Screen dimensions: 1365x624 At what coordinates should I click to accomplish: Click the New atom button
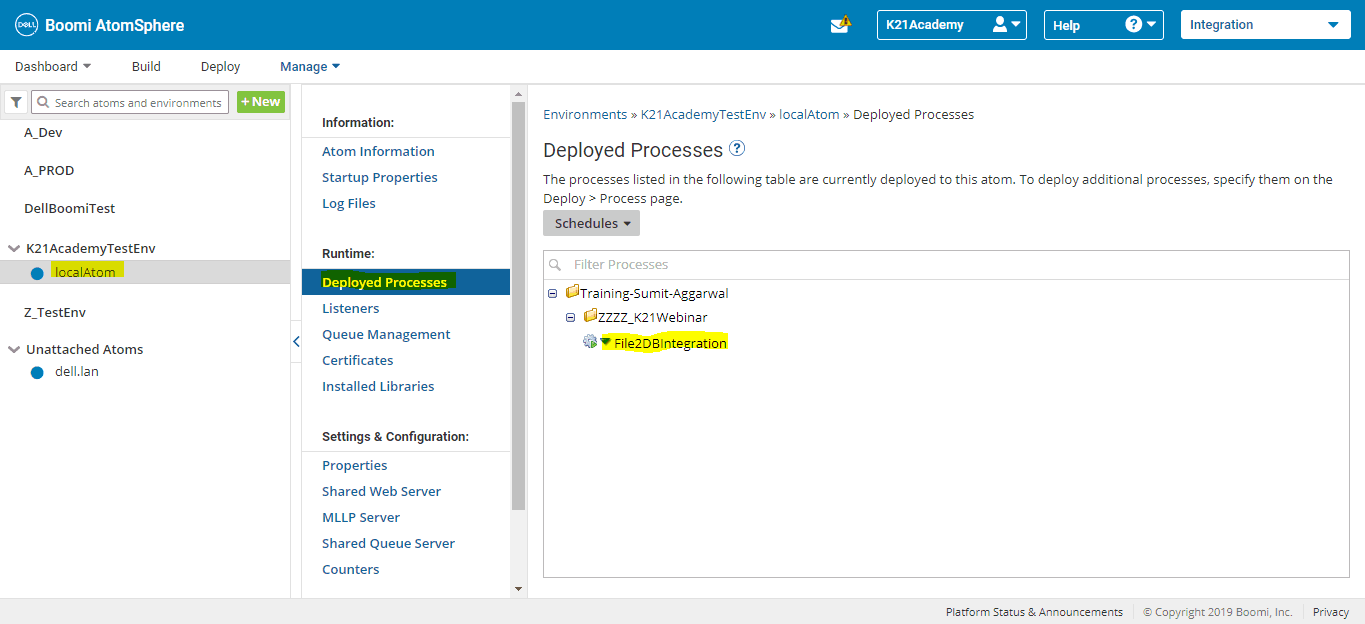[260, 102]
